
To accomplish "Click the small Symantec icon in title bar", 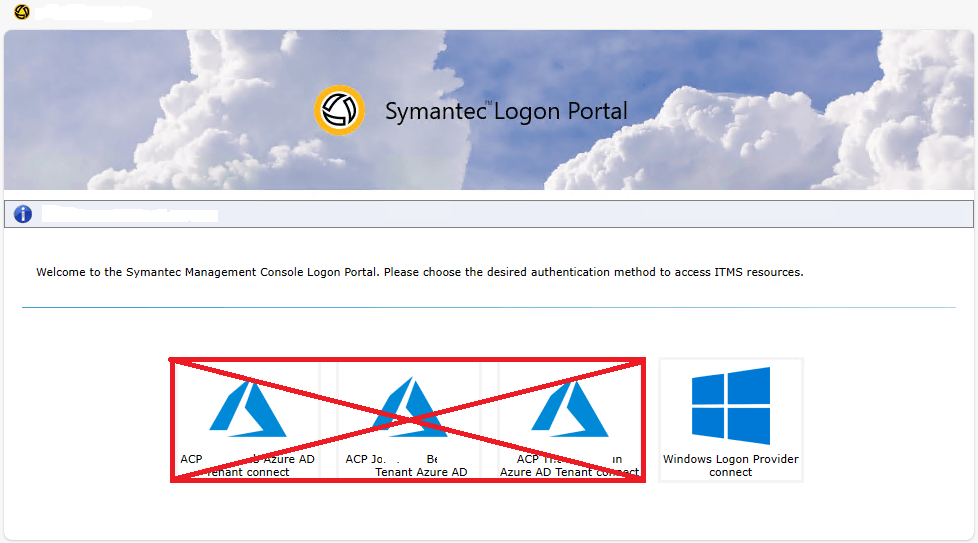I will [22, 12].
